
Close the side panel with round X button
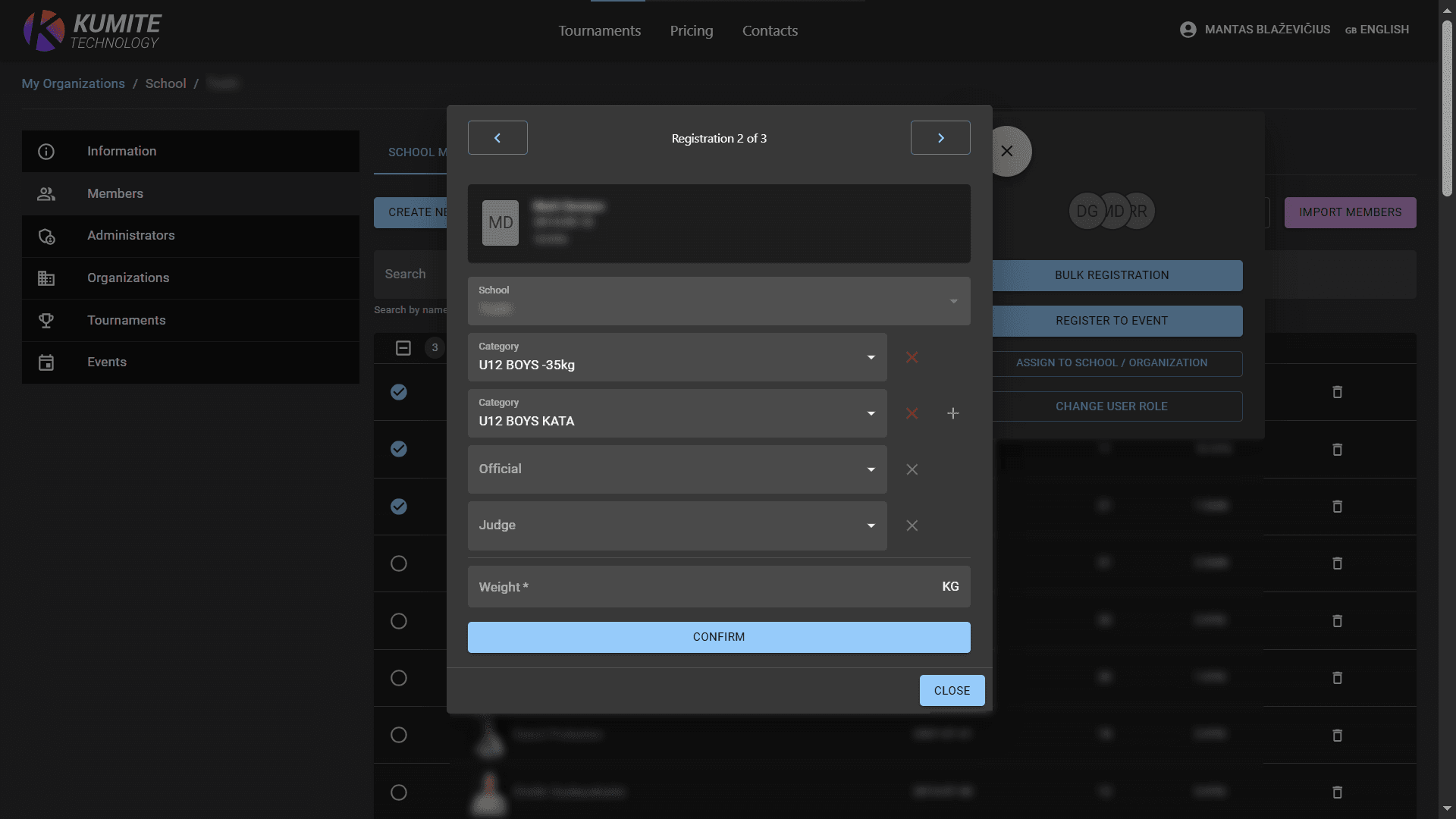pyautogui.click(x=1006, y=151)
